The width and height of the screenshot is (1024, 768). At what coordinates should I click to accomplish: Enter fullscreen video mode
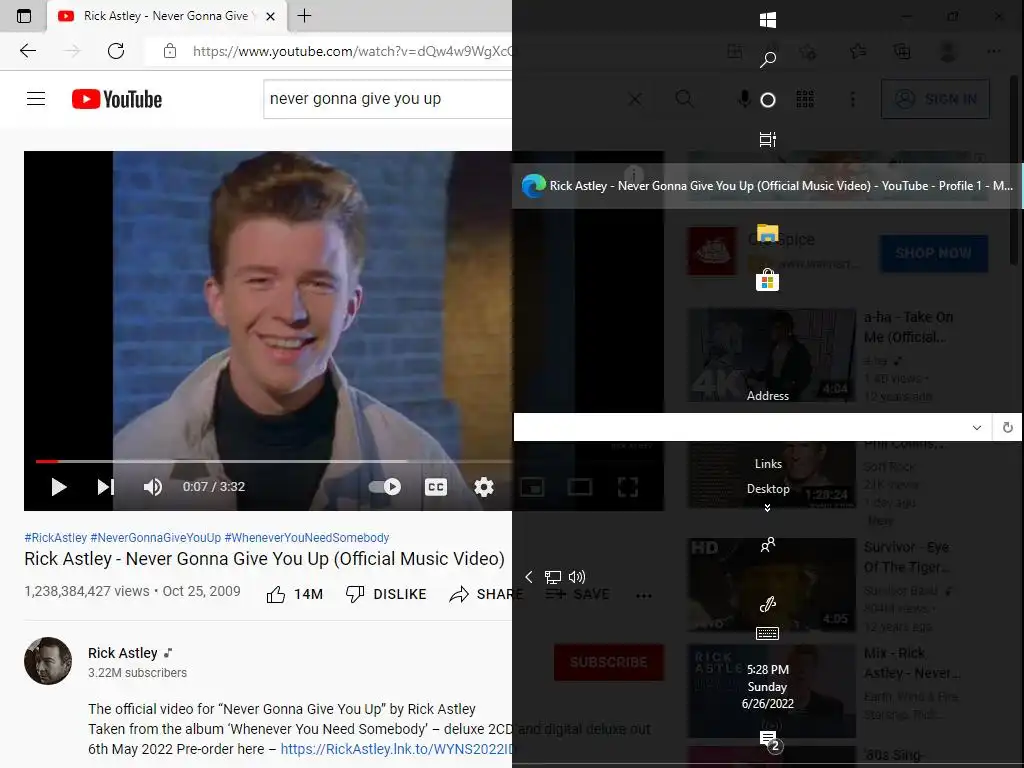coord(628,487)
